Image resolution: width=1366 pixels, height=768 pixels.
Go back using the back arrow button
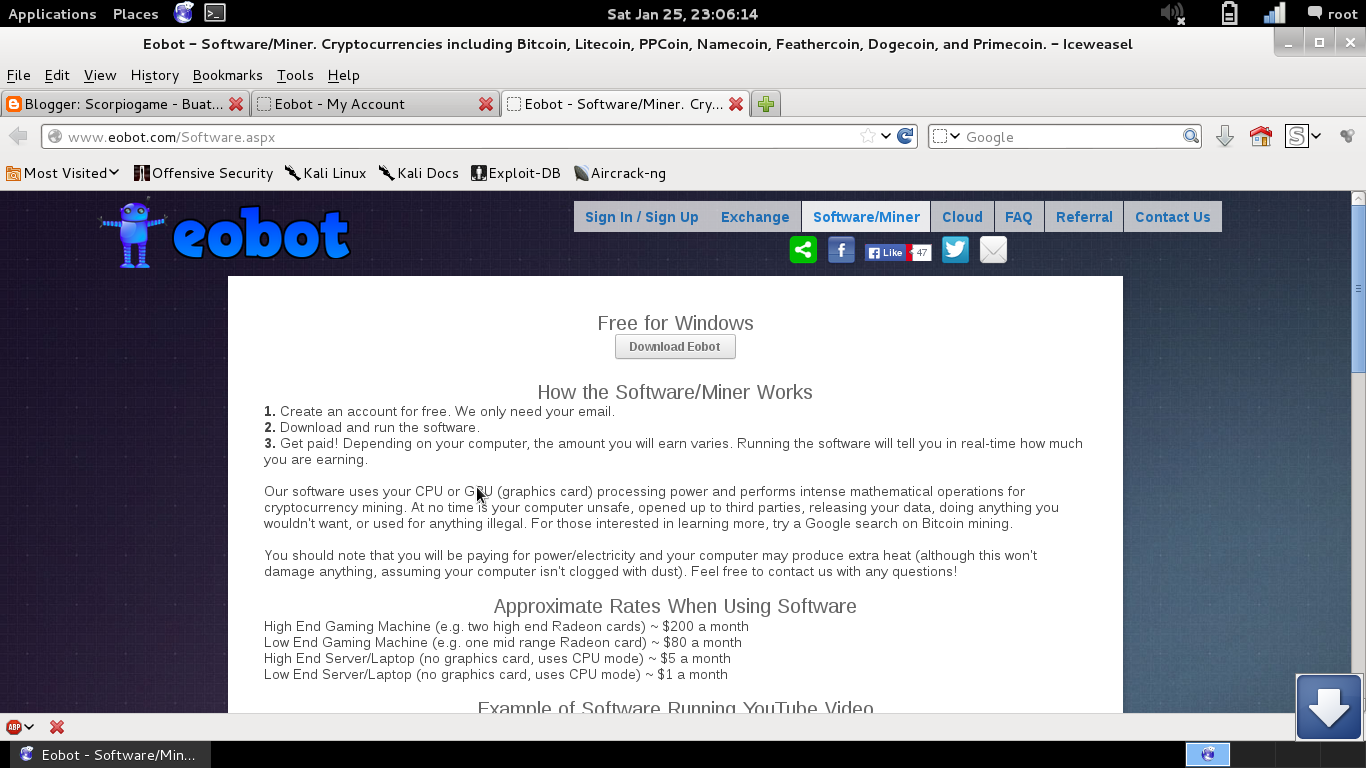tap(18, 137)
